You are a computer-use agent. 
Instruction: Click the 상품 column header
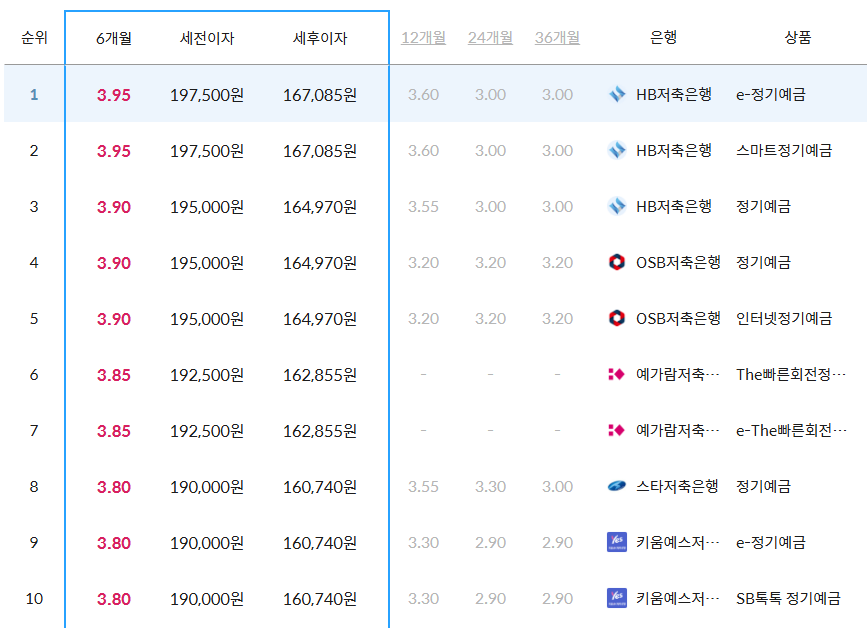click(x=797, y=37)
